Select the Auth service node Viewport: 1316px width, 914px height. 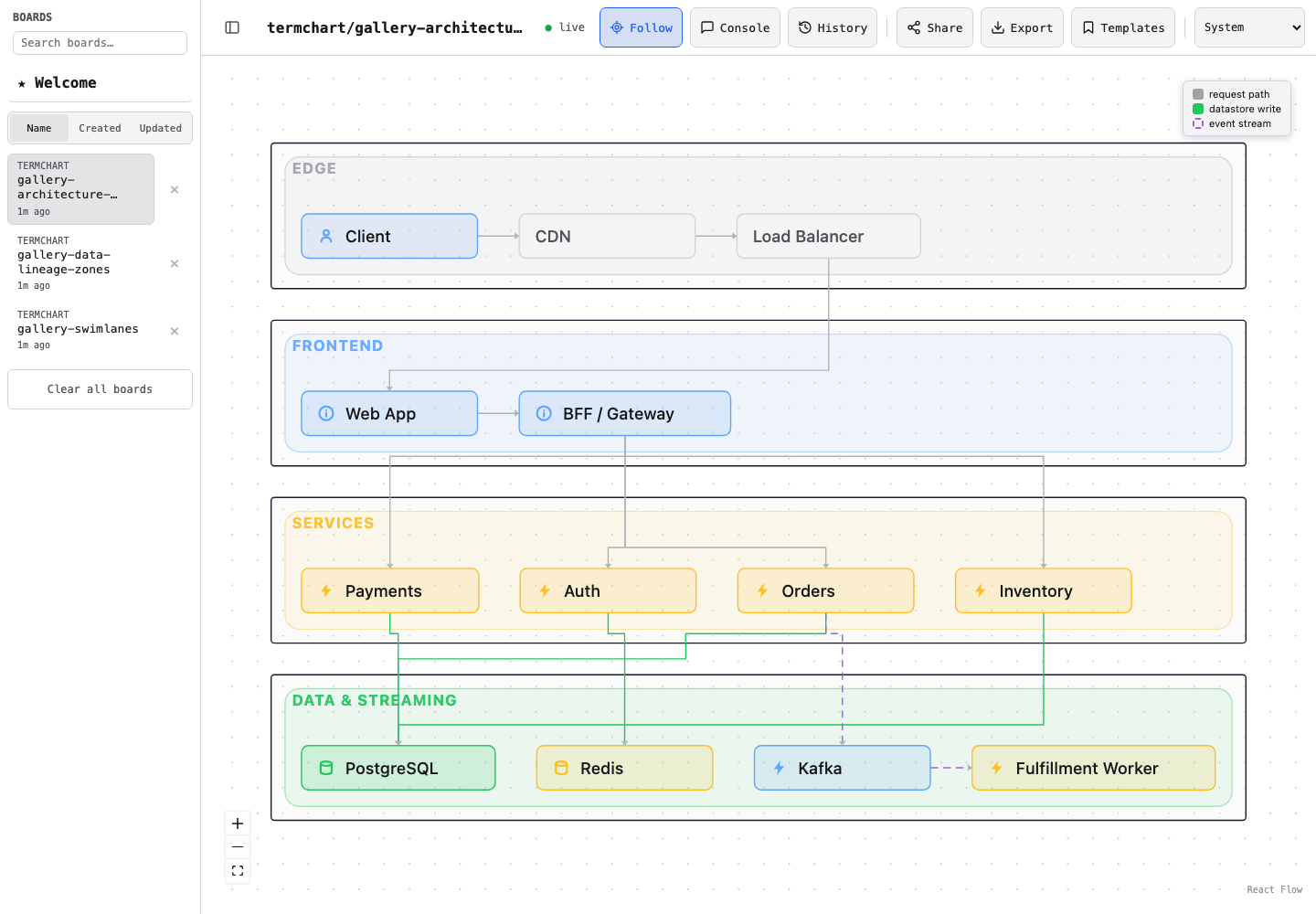click(x=608, y=590)
